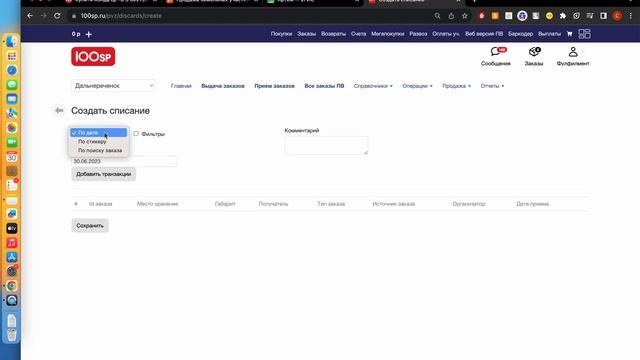Click Добавить транзакции button

[x=104, y=174]
